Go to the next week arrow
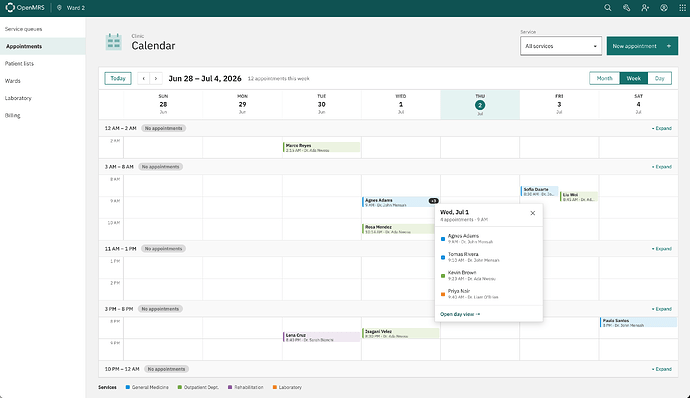Image resolution: width=690 pixels, height=398 pixels. [x=156, y=78]
